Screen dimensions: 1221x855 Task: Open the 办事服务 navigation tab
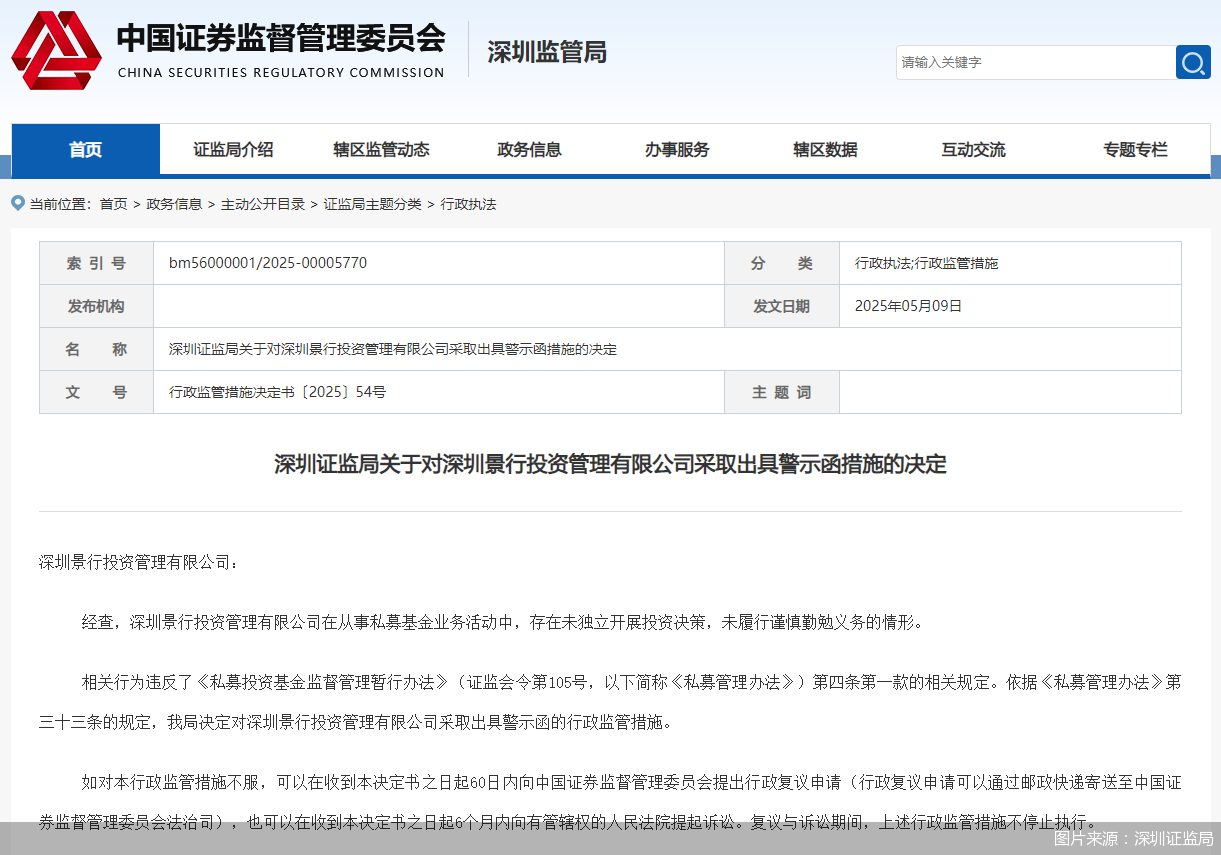point(677,149)
